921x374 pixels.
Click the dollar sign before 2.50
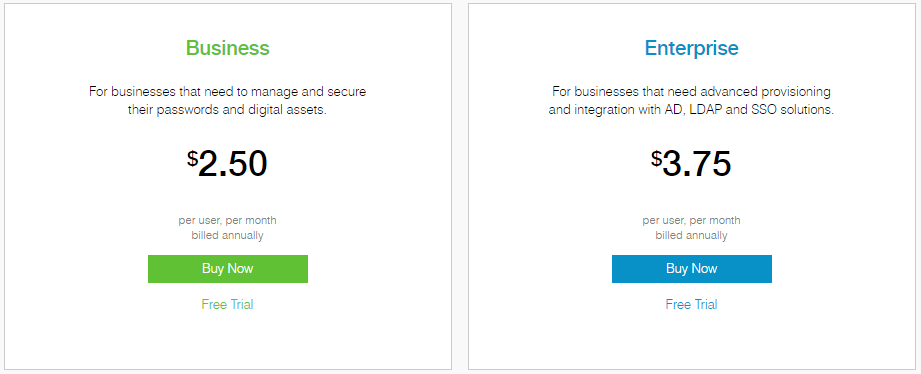point(193,158)
